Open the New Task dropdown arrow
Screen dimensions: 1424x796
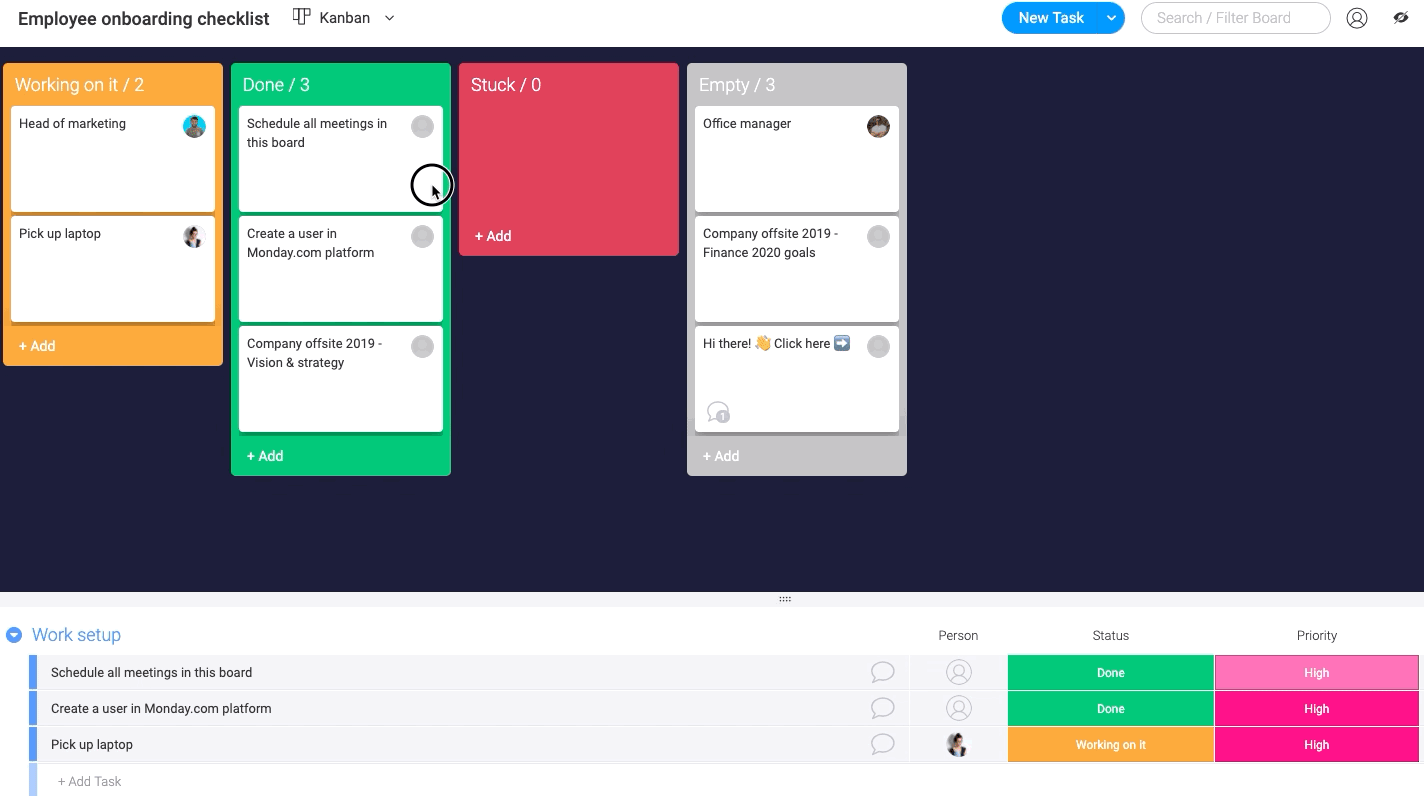click(x=1111, y=18)
